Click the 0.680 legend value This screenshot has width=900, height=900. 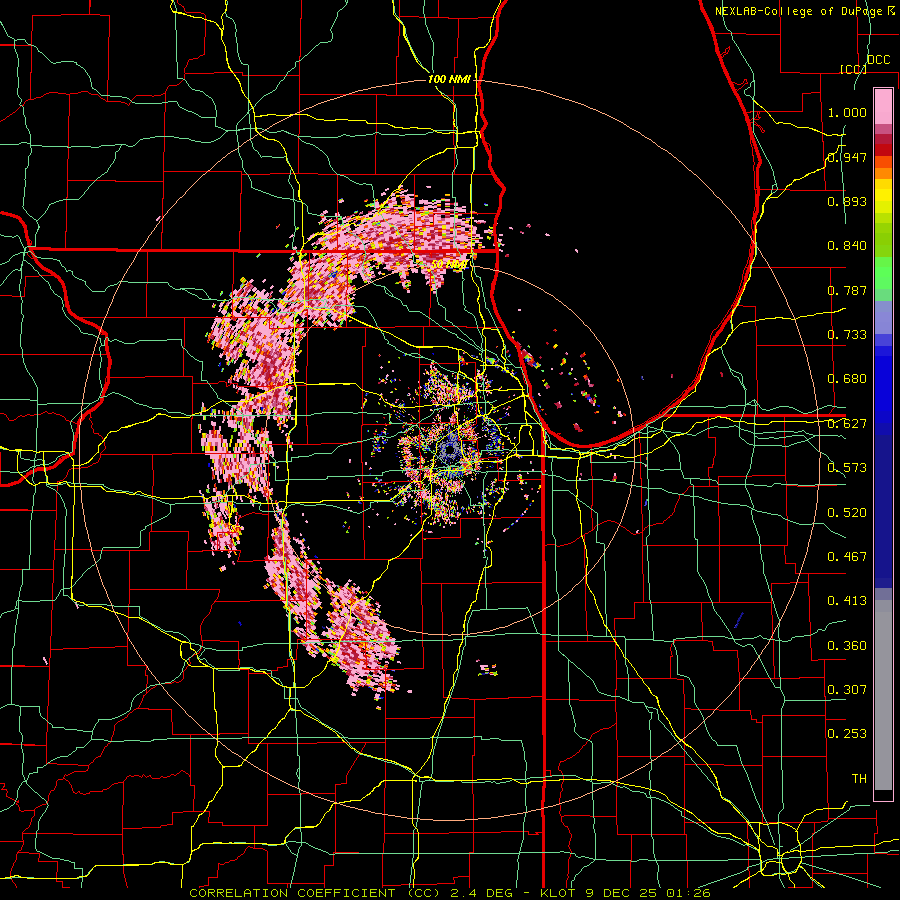[x=847, y=379]
